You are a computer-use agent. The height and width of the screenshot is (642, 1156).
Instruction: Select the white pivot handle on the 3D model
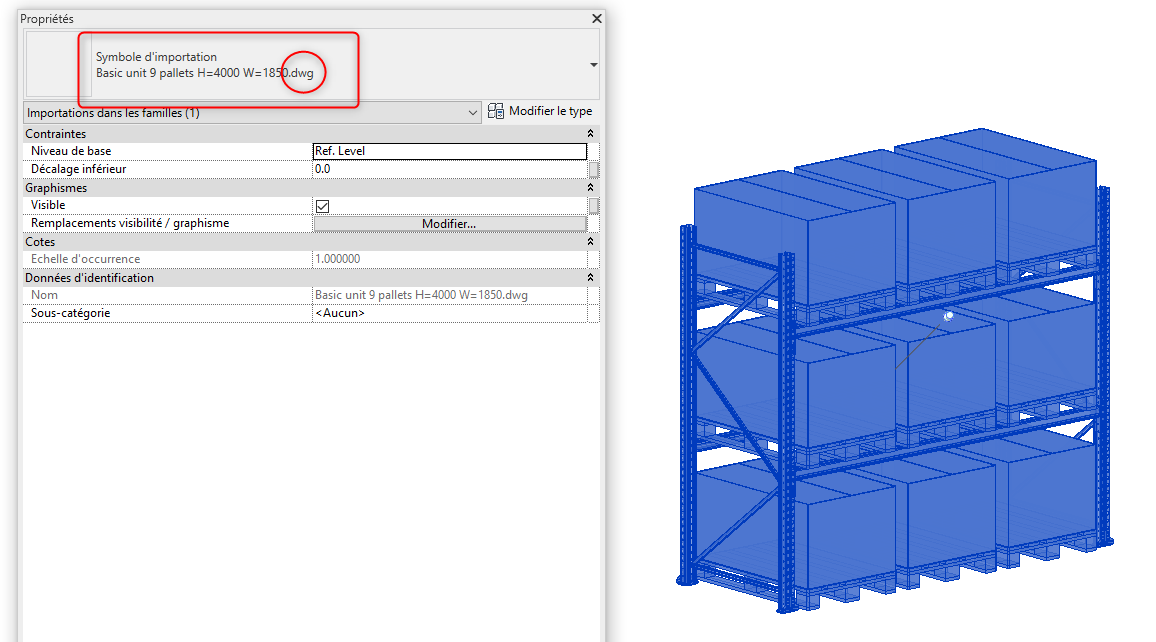pos(949,315)
